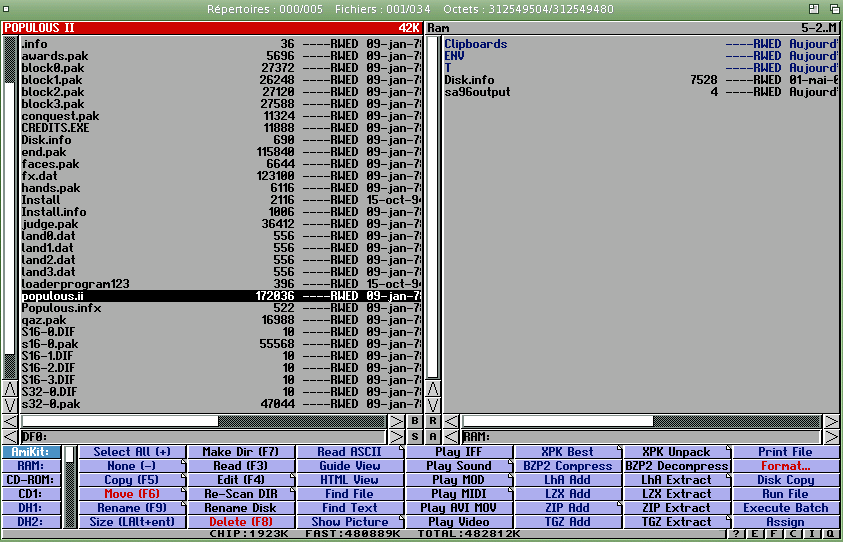Click right arrow of Ram panel horizontal scrollbar

point(831,421)
